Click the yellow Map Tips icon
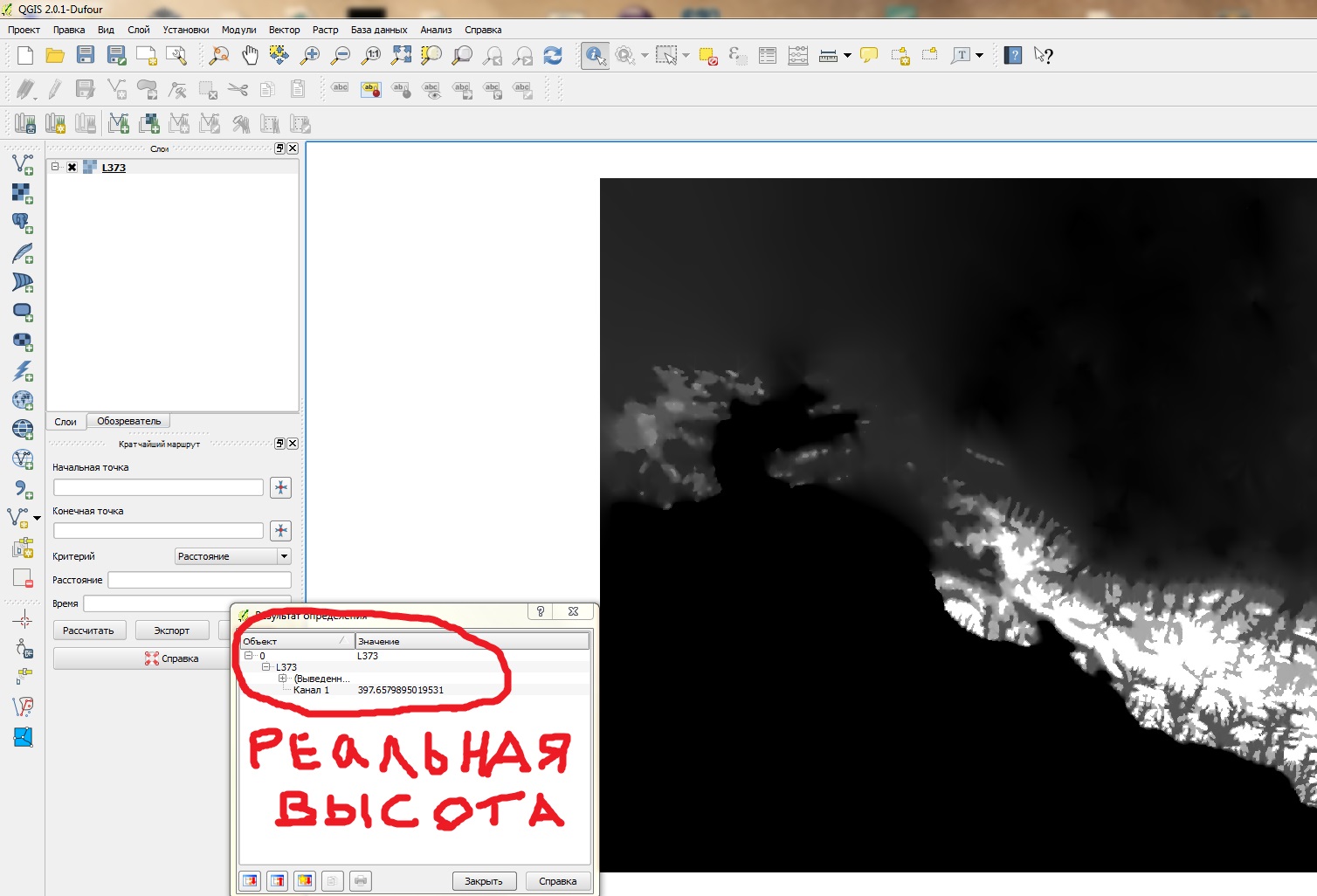The width and height of the screenshot is (1317, 896). point(868,56)
